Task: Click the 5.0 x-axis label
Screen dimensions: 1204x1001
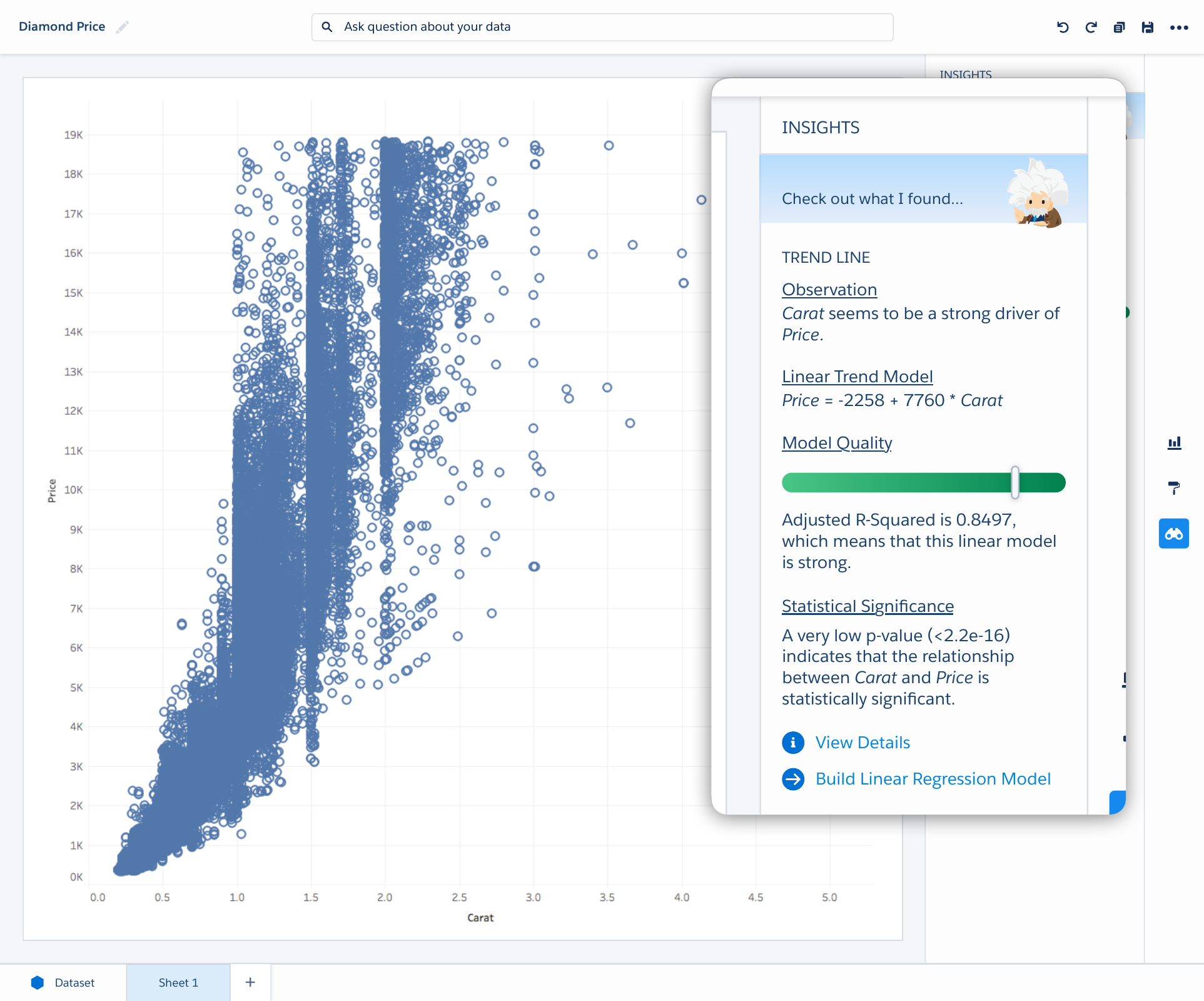Action: (829, 898)
